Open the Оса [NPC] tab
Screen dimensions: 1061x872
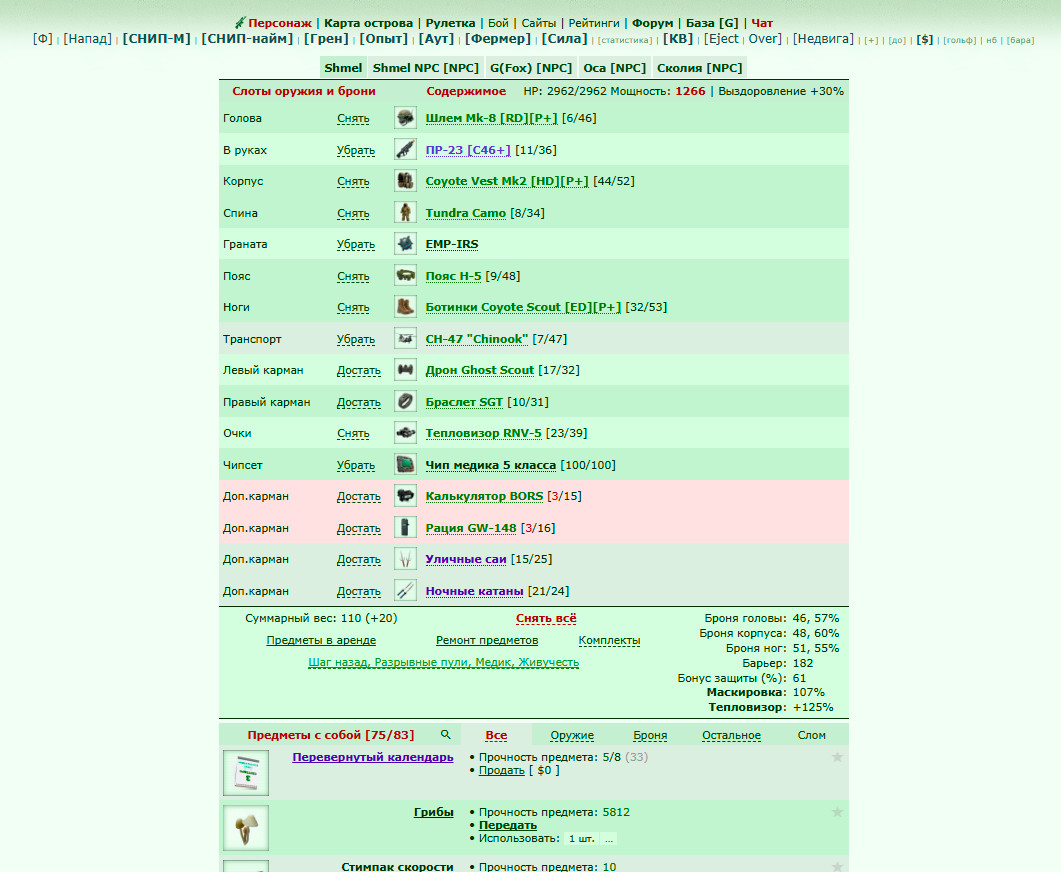pyautogui.click(x=614, y=68)
